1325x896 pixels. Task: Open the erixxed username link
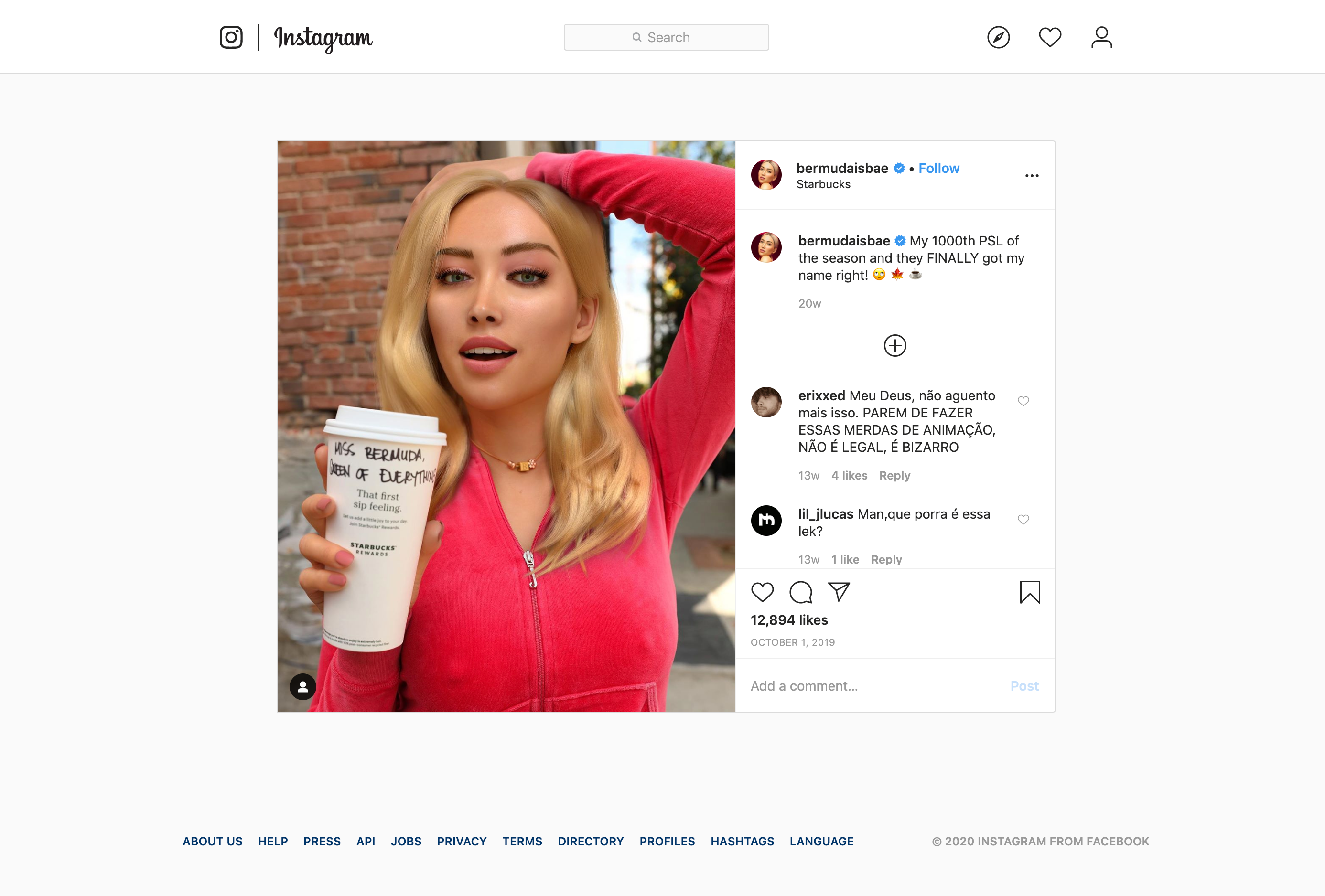click(821, 395)
